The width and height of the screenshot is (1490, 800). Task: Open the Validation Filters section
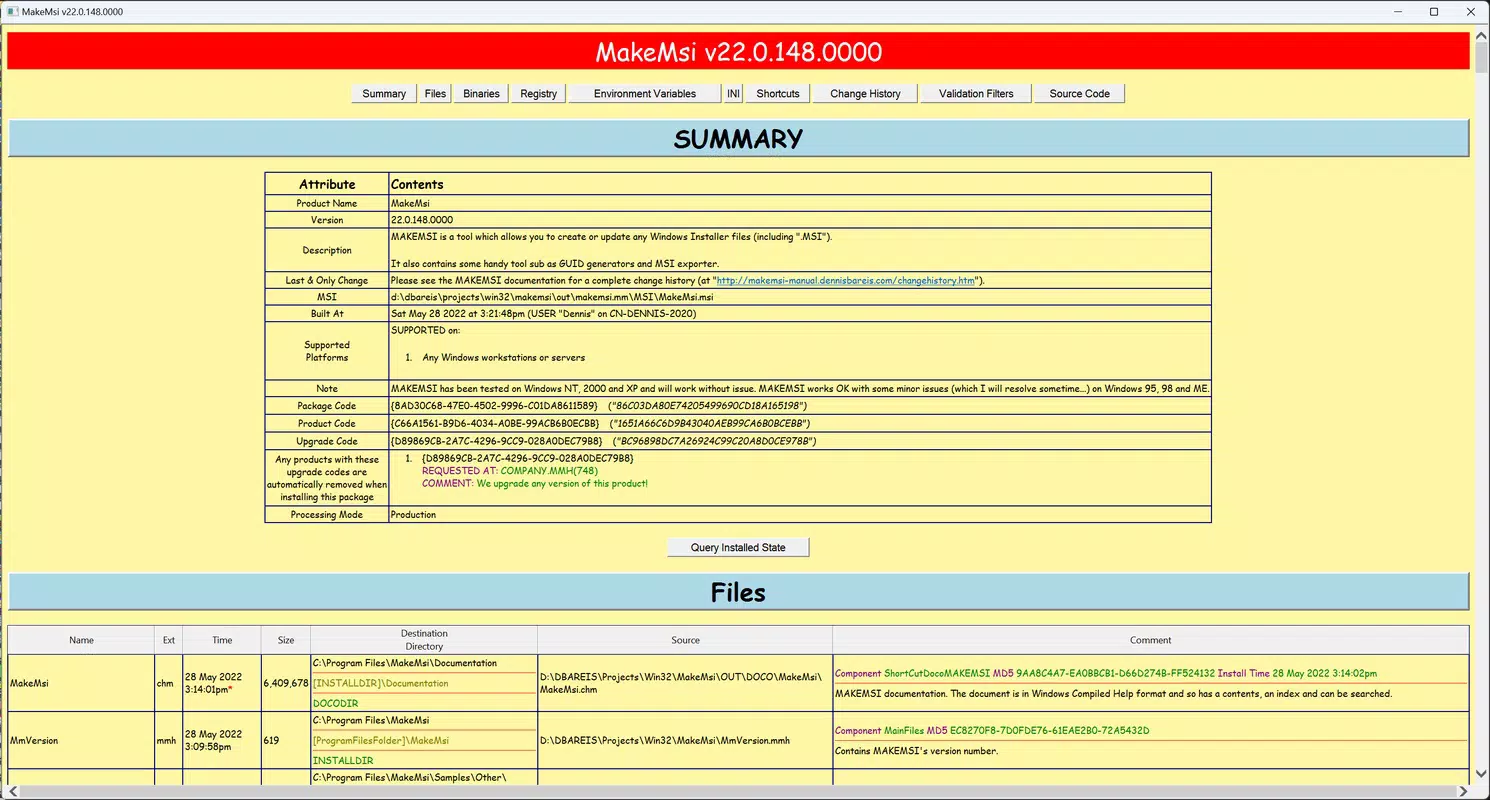(976, 94)
